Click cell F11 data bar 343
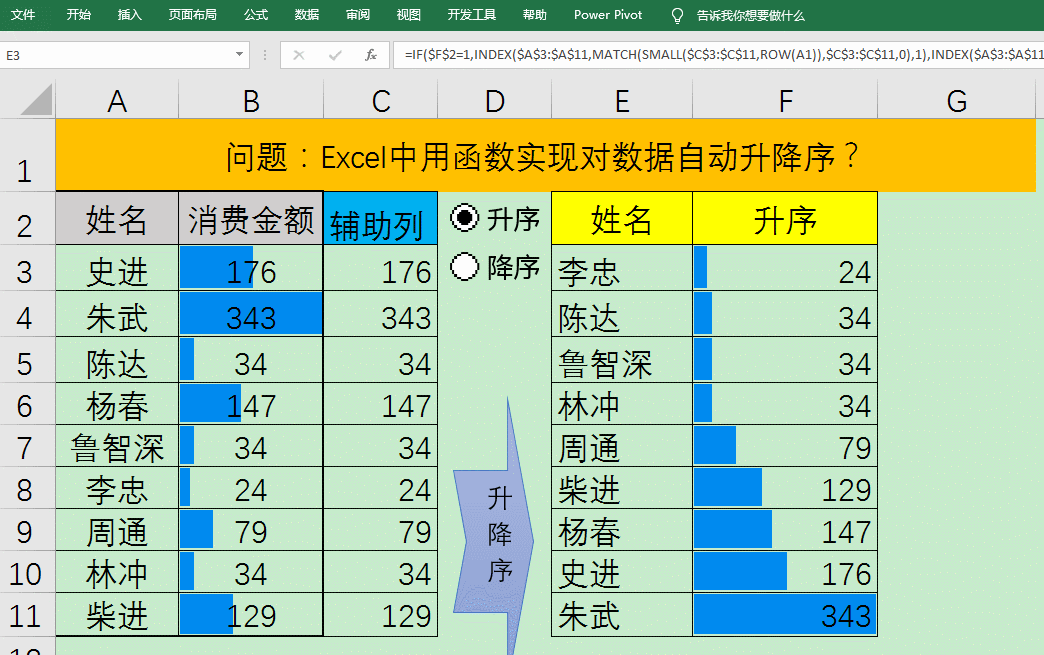1044x655 pixels. point(786,614)
